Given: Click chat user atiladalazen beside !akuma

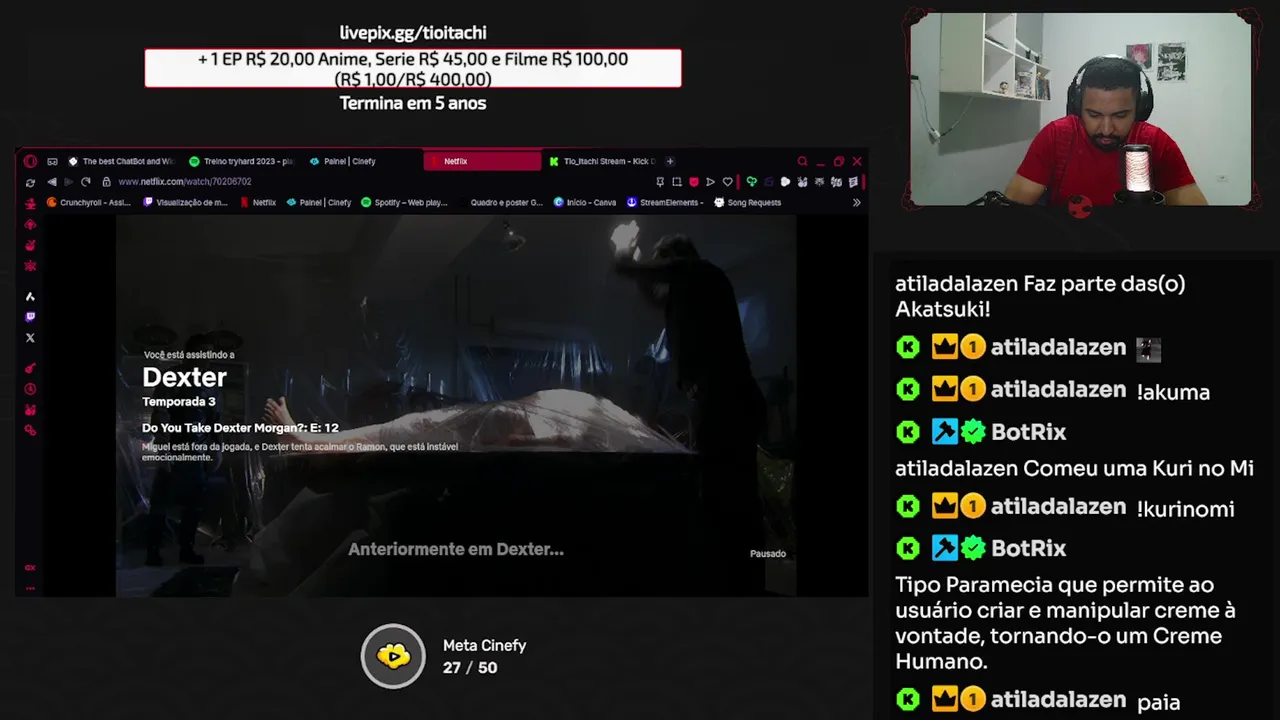Looking at the screenshot, I should 1058,390.
